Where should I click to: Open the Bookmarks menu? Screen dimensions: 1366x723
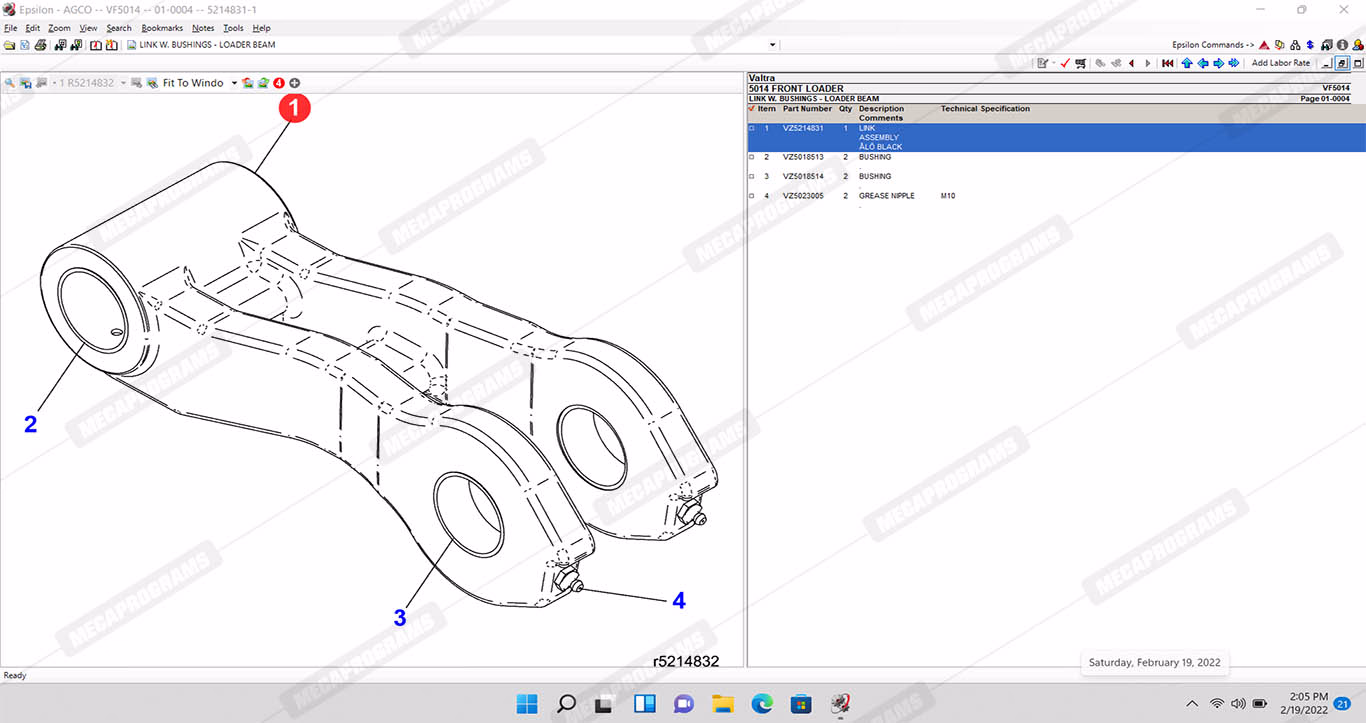point(162,28)
